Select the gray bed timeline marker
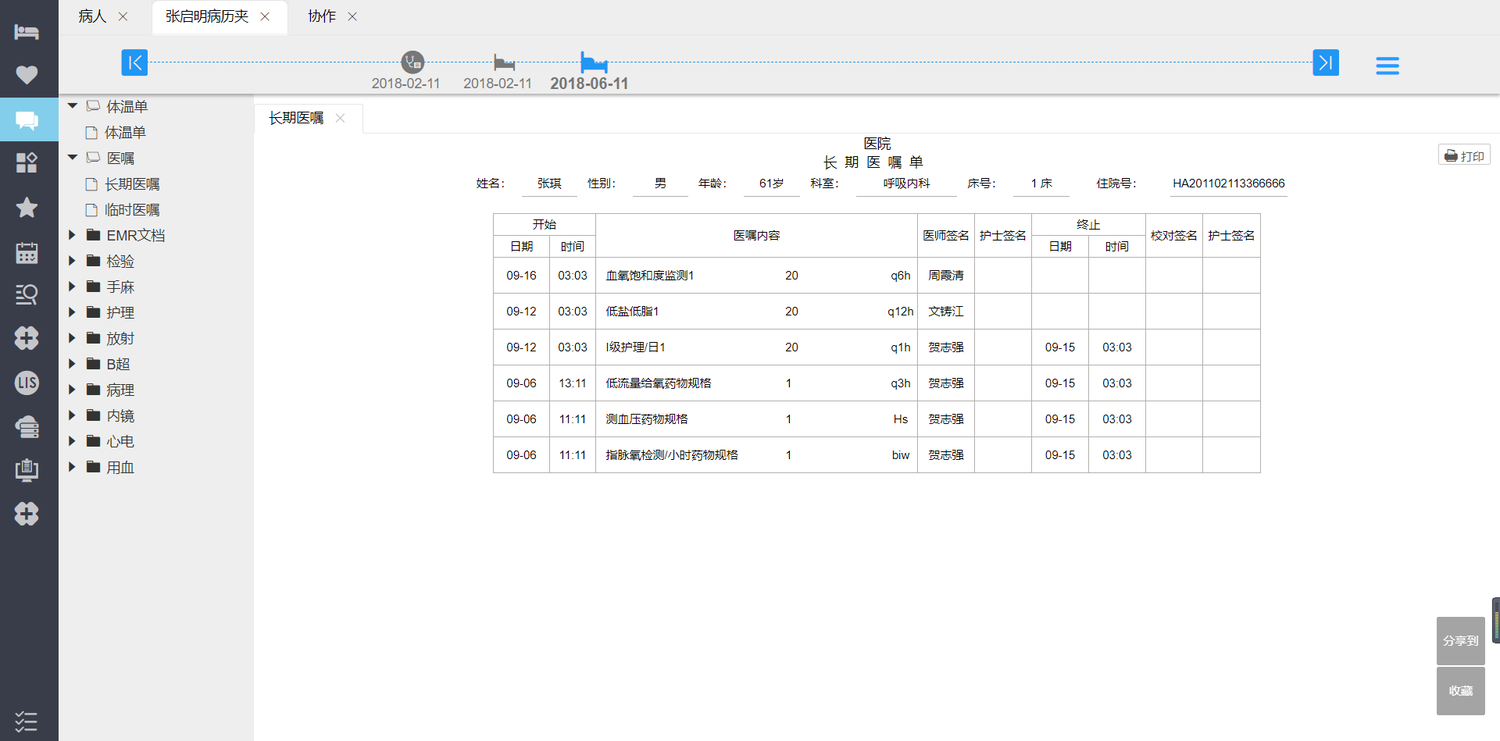 (x=505, y=62)
